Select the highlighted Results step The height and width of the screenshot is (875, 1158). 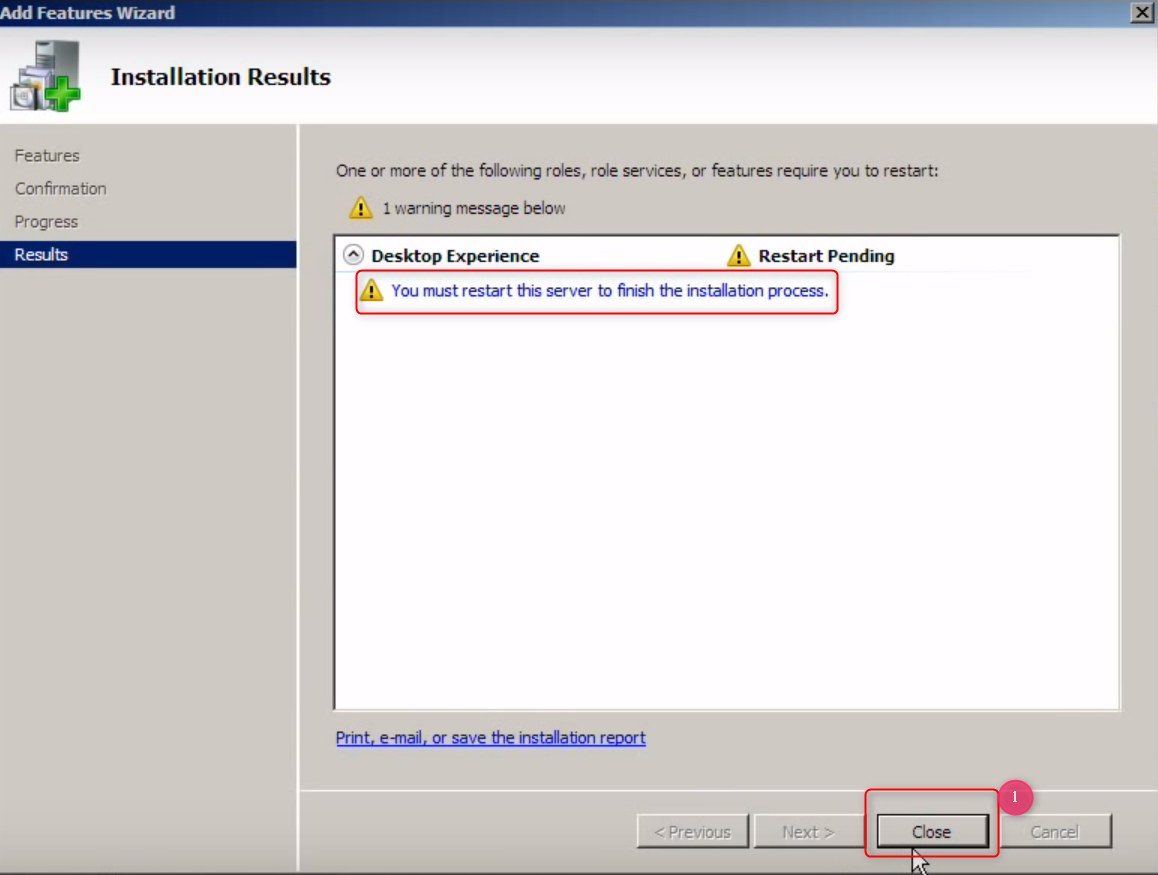point(42,255)
